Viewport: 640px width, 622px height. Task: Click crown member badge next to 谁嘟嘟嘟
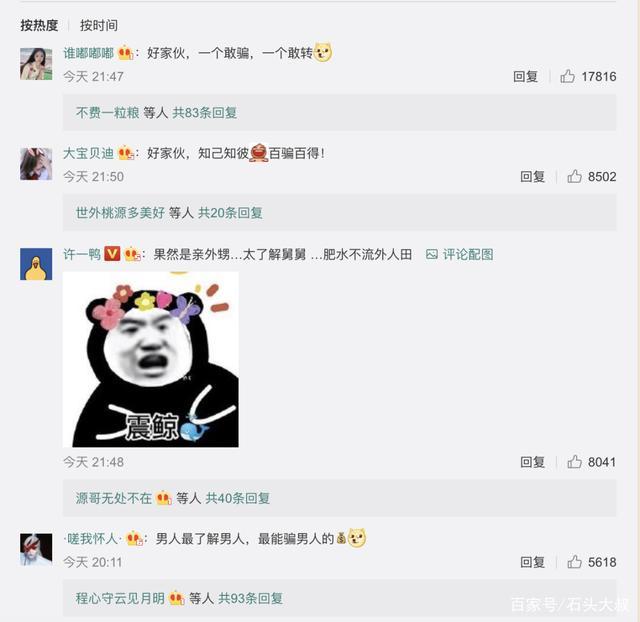pyautogui.click(x=125, y=53)
